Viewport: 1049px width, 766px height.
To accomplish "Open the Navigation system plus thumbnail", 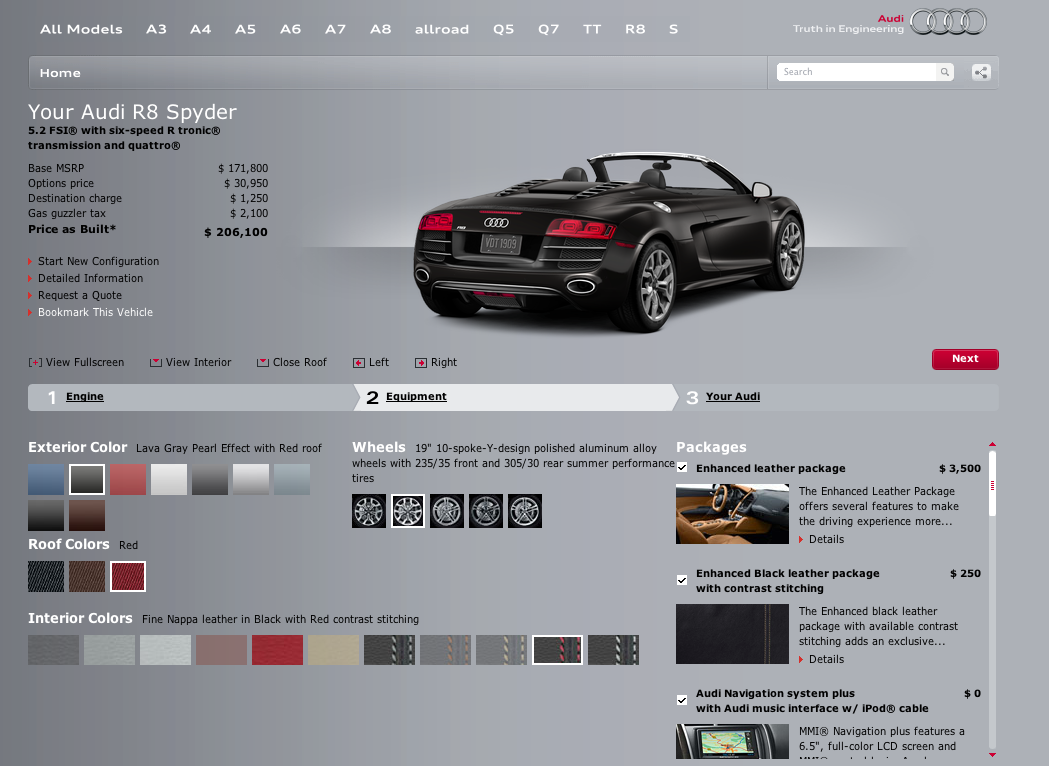I will 732,741.
